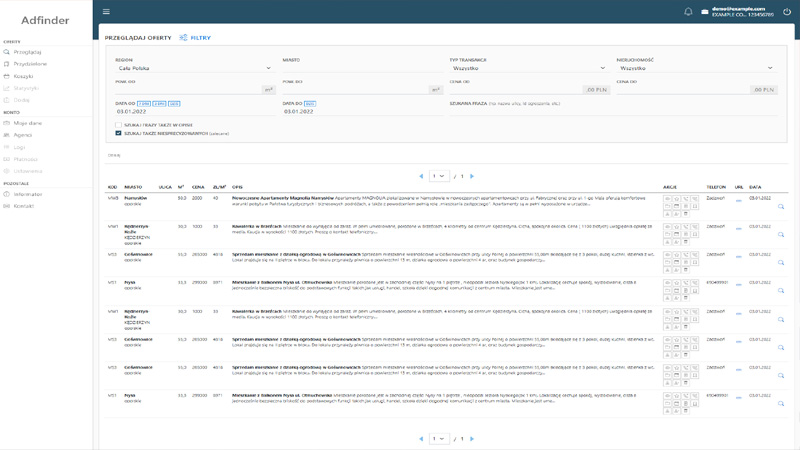Click the Płatności icon in sidebar
800x450 pixels.
tap(7, 159)
